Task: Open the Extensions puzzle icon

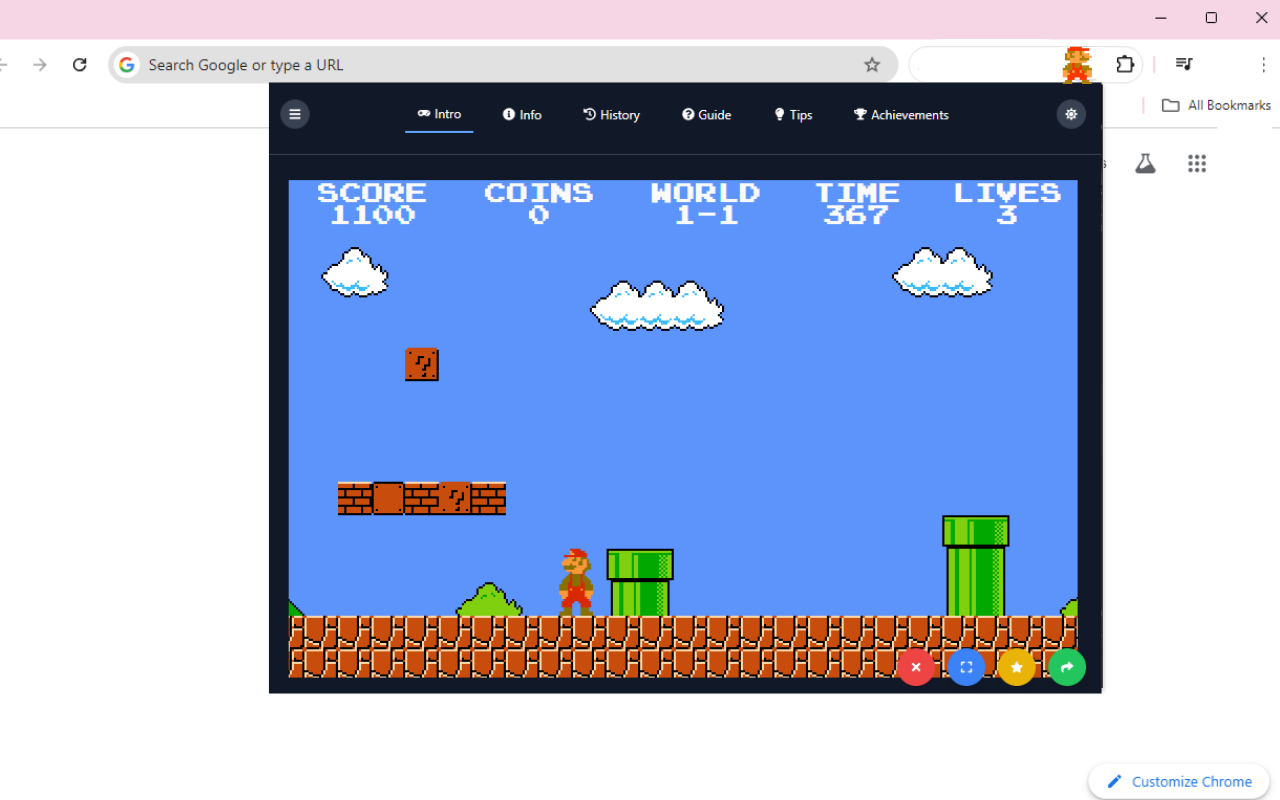Action: [x=1125, y=65]
